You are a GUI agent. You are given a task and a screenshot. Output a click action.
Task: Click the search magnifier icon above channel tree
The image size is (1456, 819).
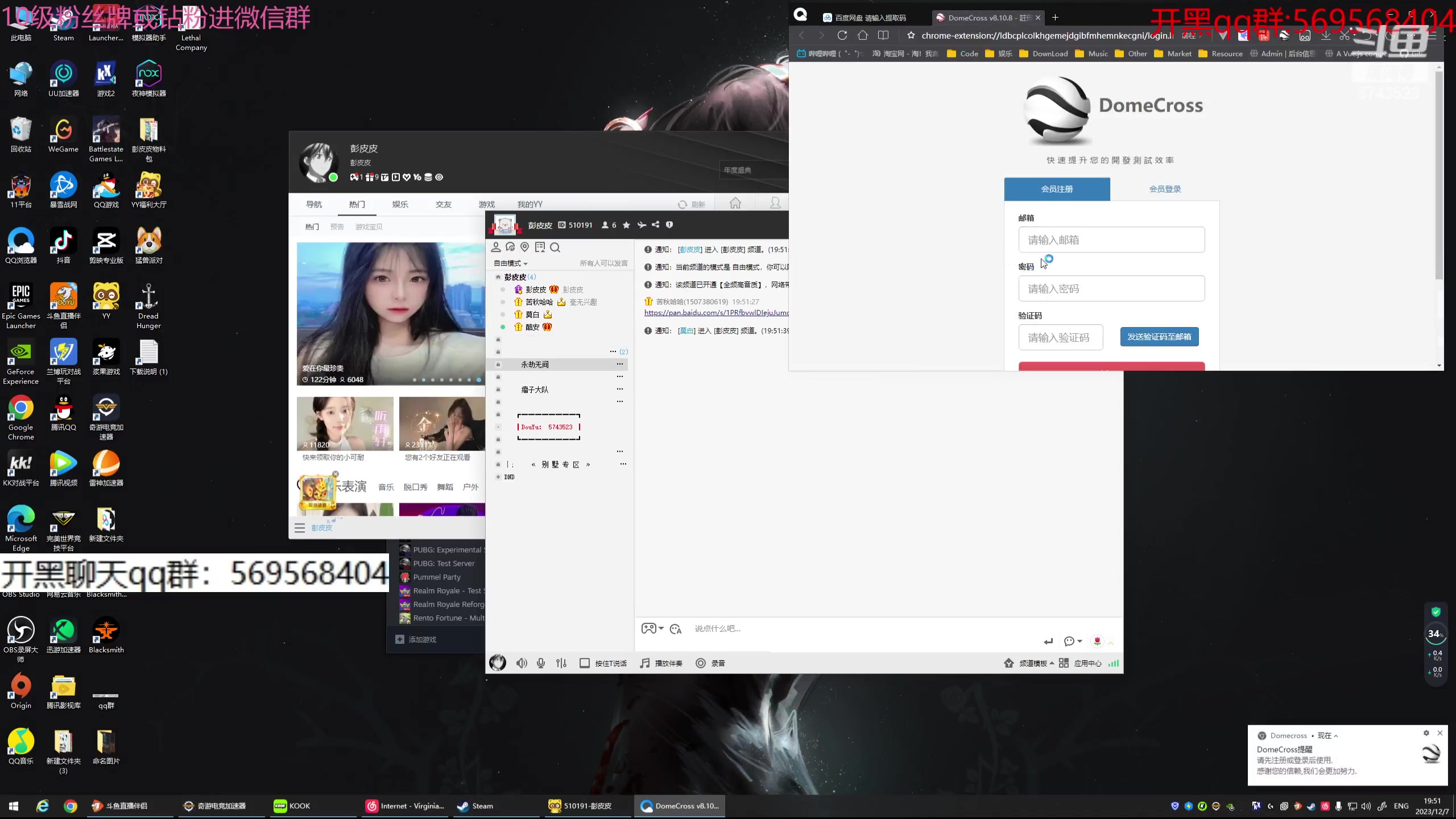point(556,247)
